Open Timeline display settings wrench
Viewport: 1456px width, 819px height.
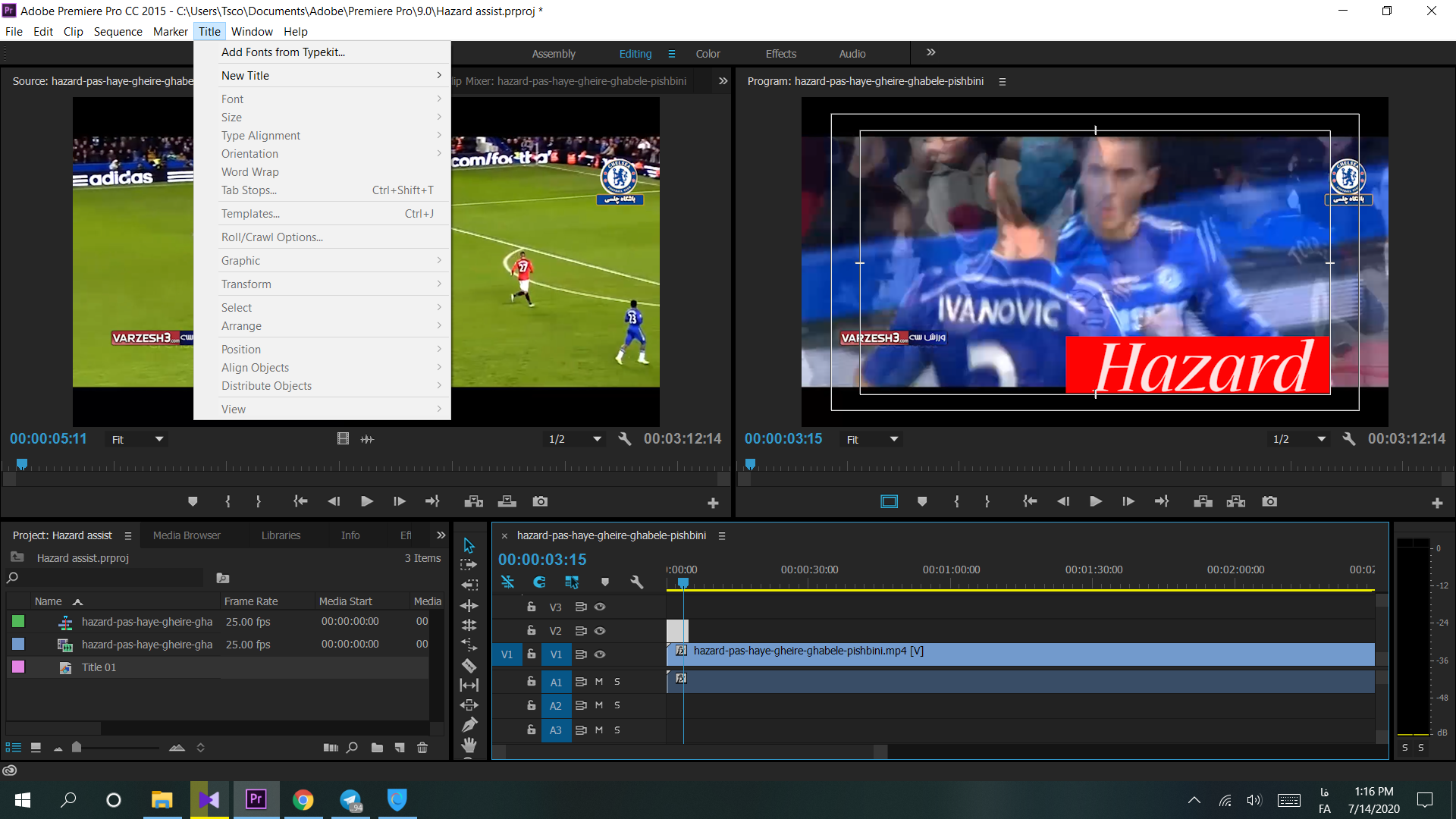(x=637, y=582)
